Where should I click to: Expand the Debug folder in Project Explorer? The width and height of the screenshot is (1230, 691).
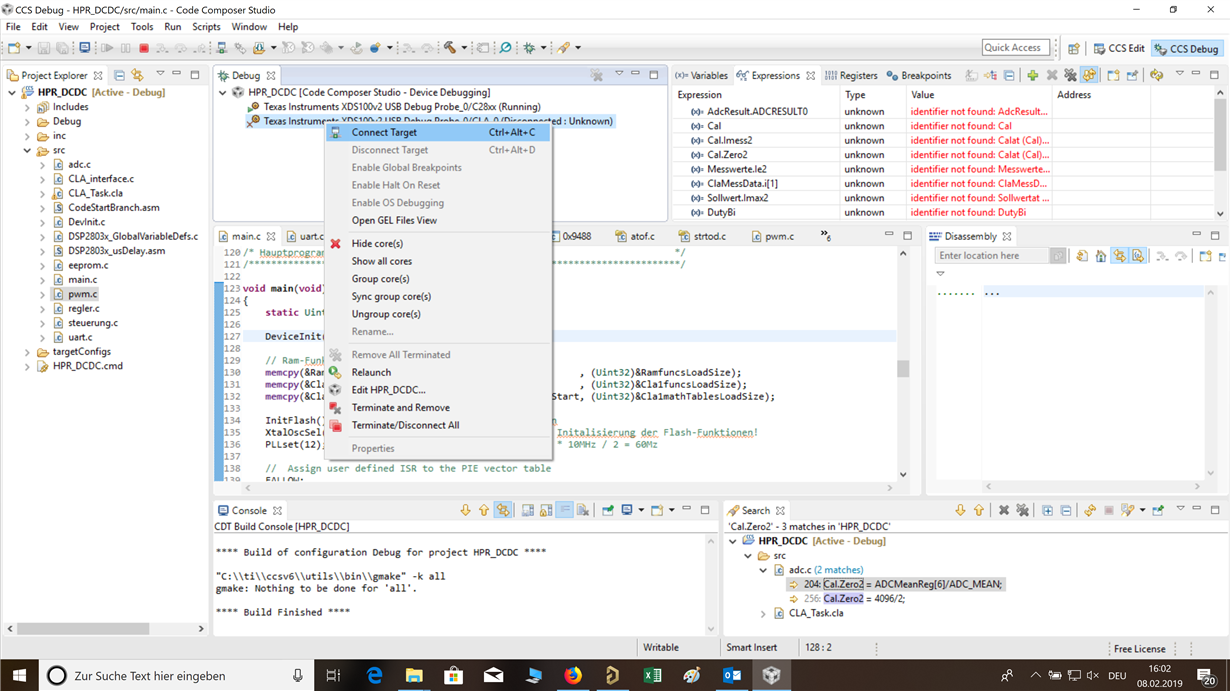28,121
